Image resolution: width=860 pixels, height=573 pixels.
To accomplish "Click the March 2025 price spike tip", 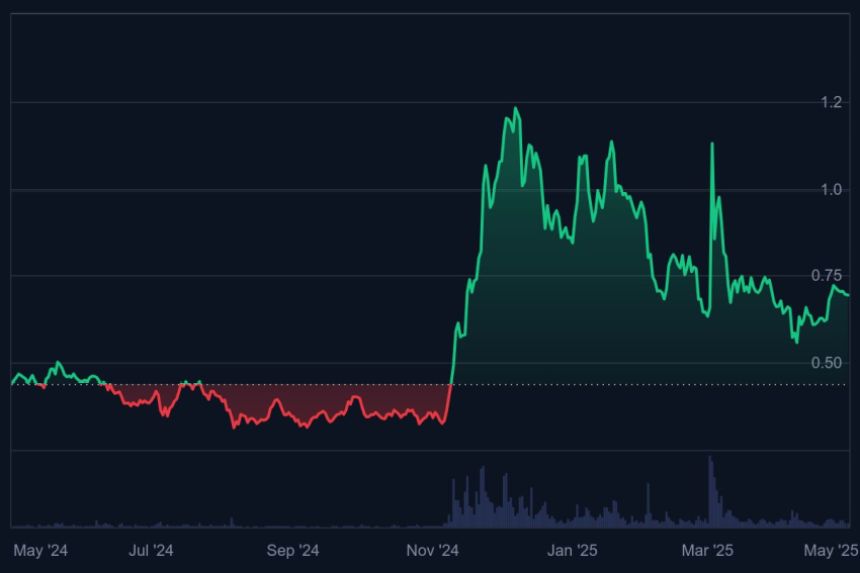I will coord(712,144).
